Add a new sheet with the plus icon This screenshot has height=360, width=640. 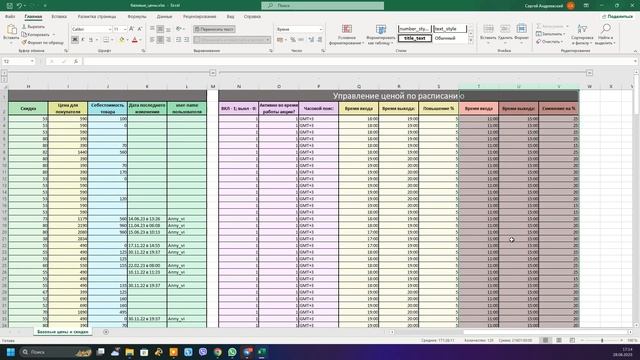(x=106, y=332)
